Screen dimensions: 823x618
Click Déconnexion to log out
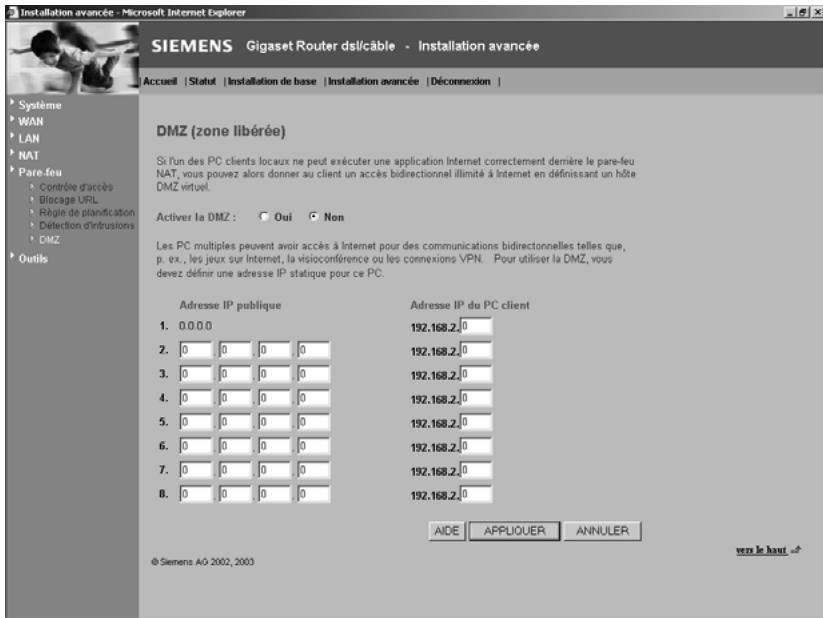click(460, 81)
